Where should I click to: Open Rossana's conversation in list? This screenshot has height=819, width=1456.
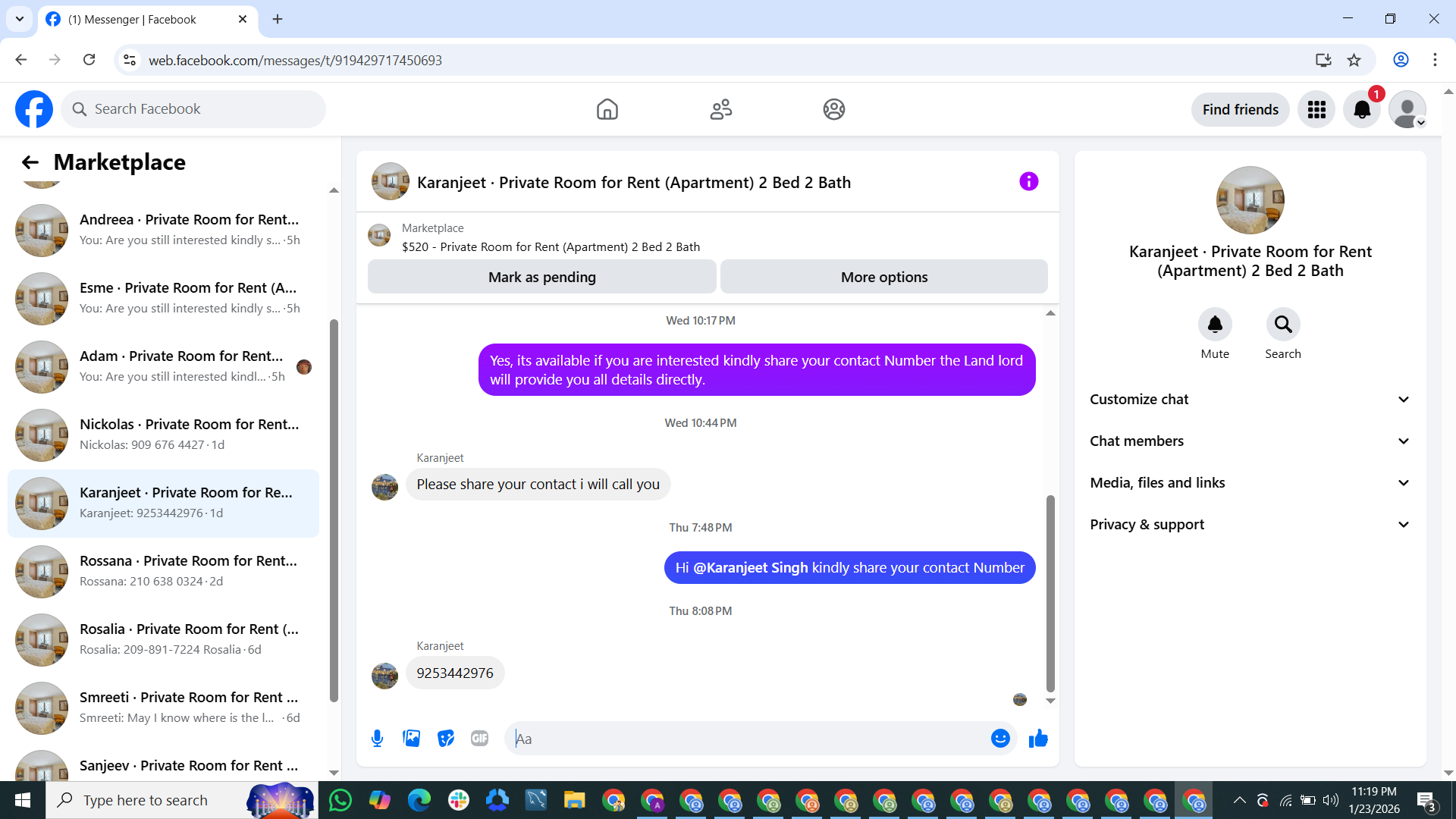163,571
